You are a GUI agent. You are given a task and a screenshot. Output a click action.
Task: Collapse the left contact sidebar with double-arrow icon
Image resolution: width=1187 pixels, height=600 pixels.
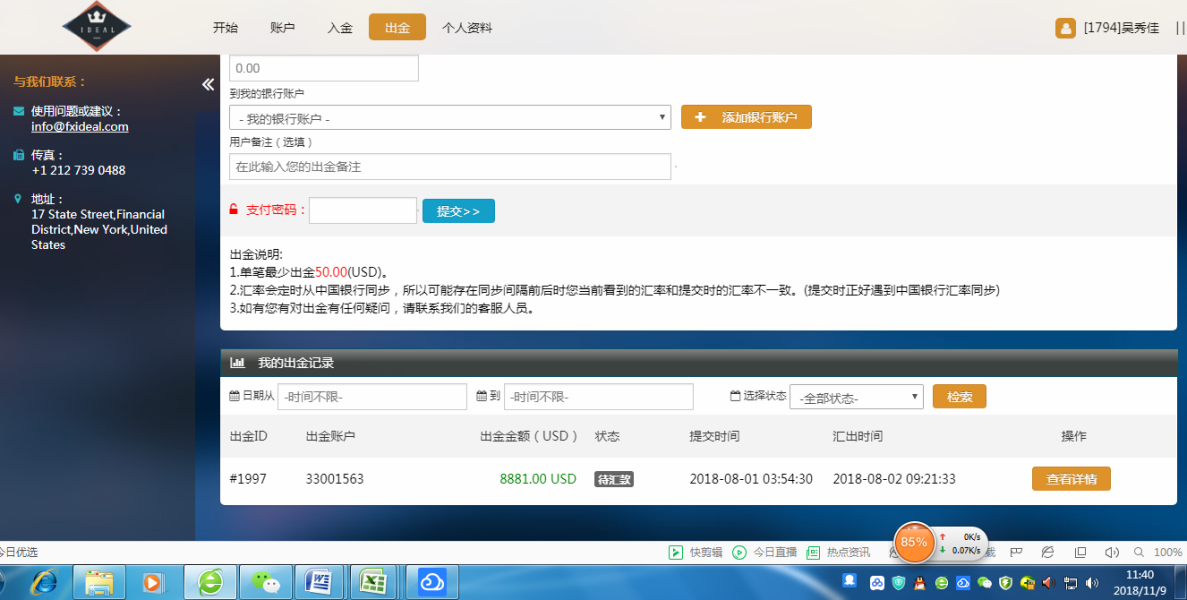pyautogui.click(x=208, y=84)
